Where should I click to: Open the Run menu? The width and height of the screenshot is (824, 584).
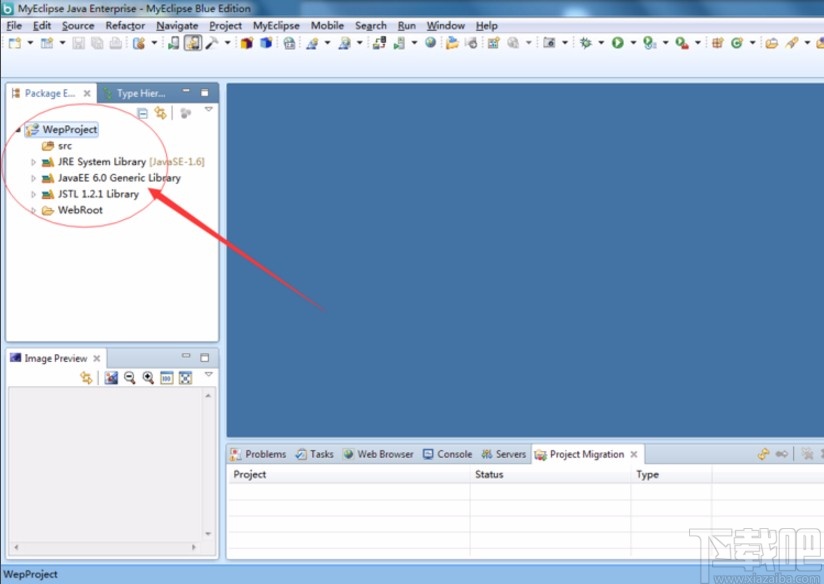(407, 26)
